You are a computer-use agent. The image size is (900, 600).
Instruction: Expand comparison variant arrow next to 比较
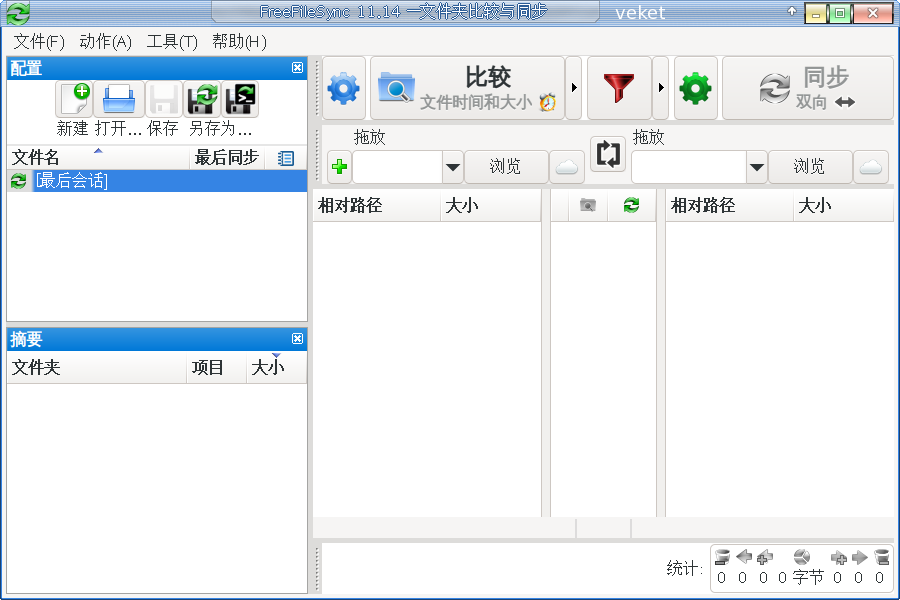point(574,88)
